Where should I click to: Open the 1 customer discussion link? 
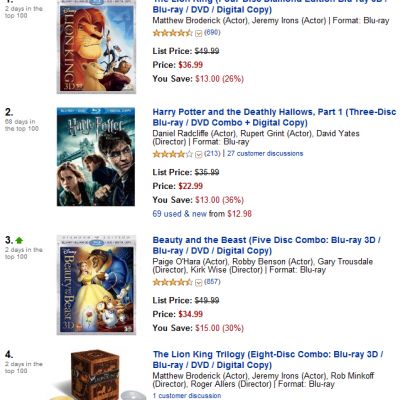tap(187, 396)
